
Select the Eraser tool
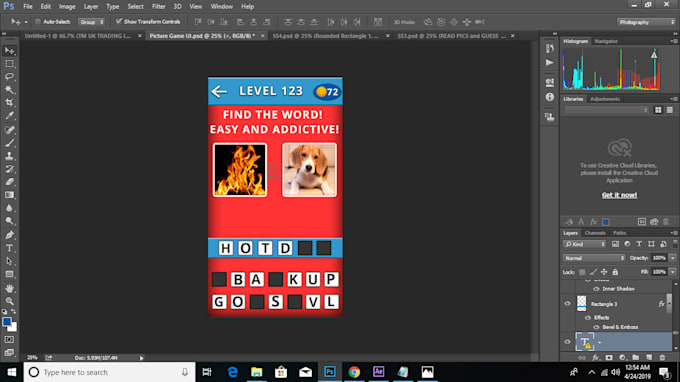[9, 182]
